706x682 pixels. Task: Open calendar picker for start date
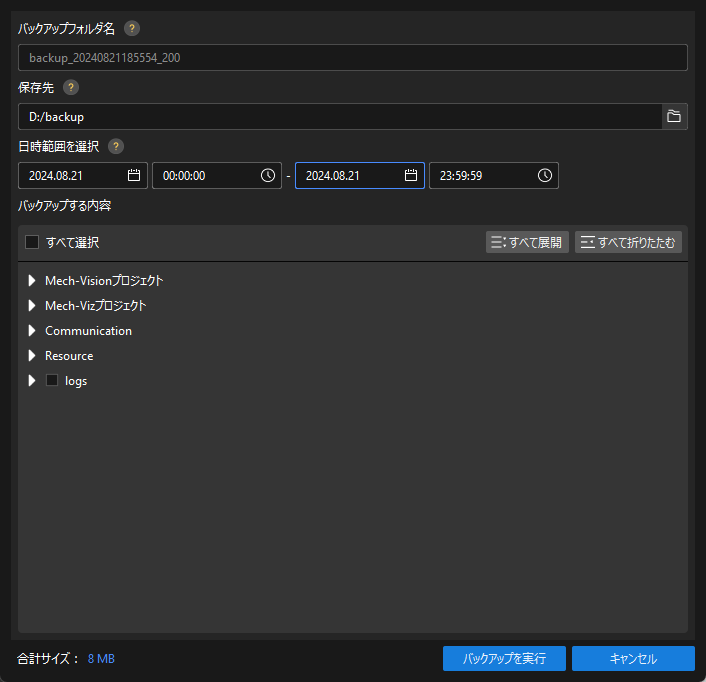tap(134, 175)
